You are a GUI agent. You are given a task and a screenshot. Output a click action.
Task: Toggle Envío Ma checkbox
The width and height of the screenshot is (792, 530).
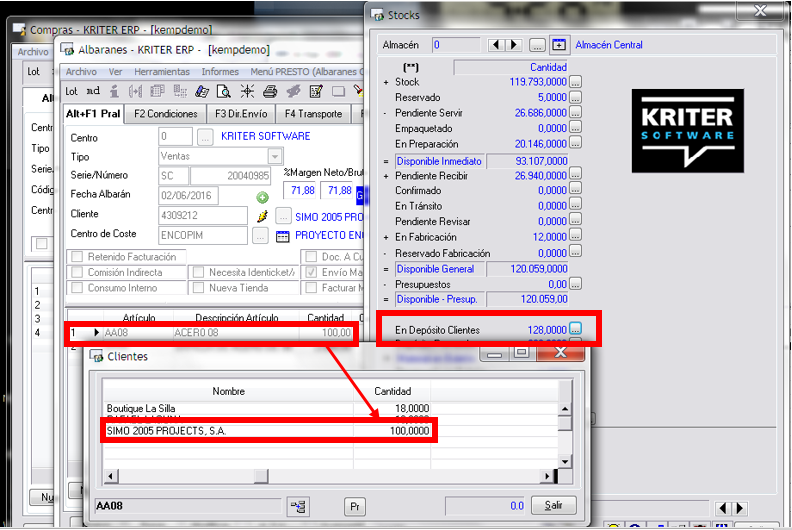[312, 272]
